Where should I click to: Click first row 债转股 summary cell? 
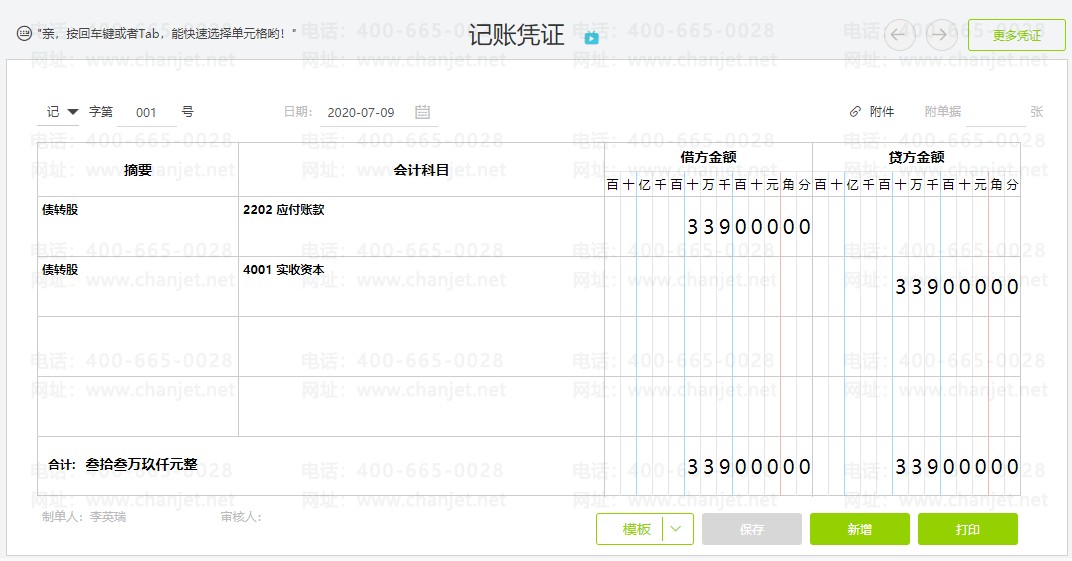coord(138,227)
